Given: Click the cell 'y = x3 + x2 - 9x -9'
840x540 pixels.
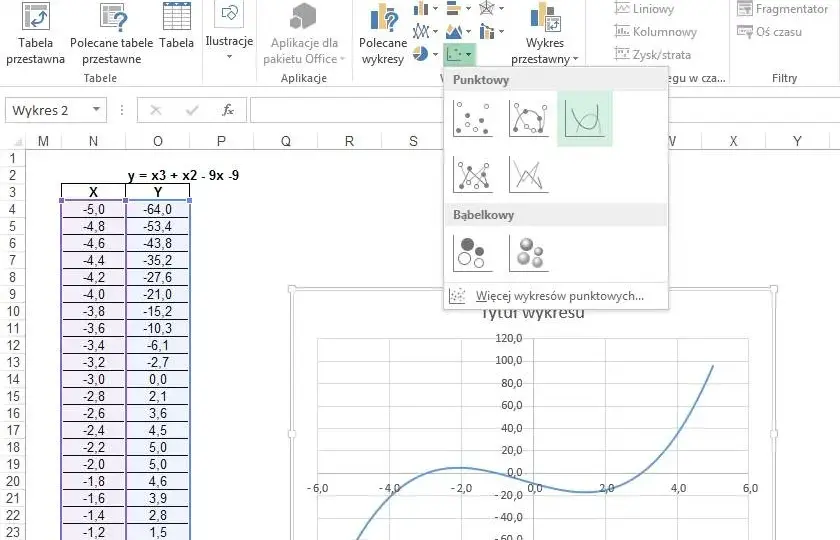Looking at the screenshot, I should [183, 175].
